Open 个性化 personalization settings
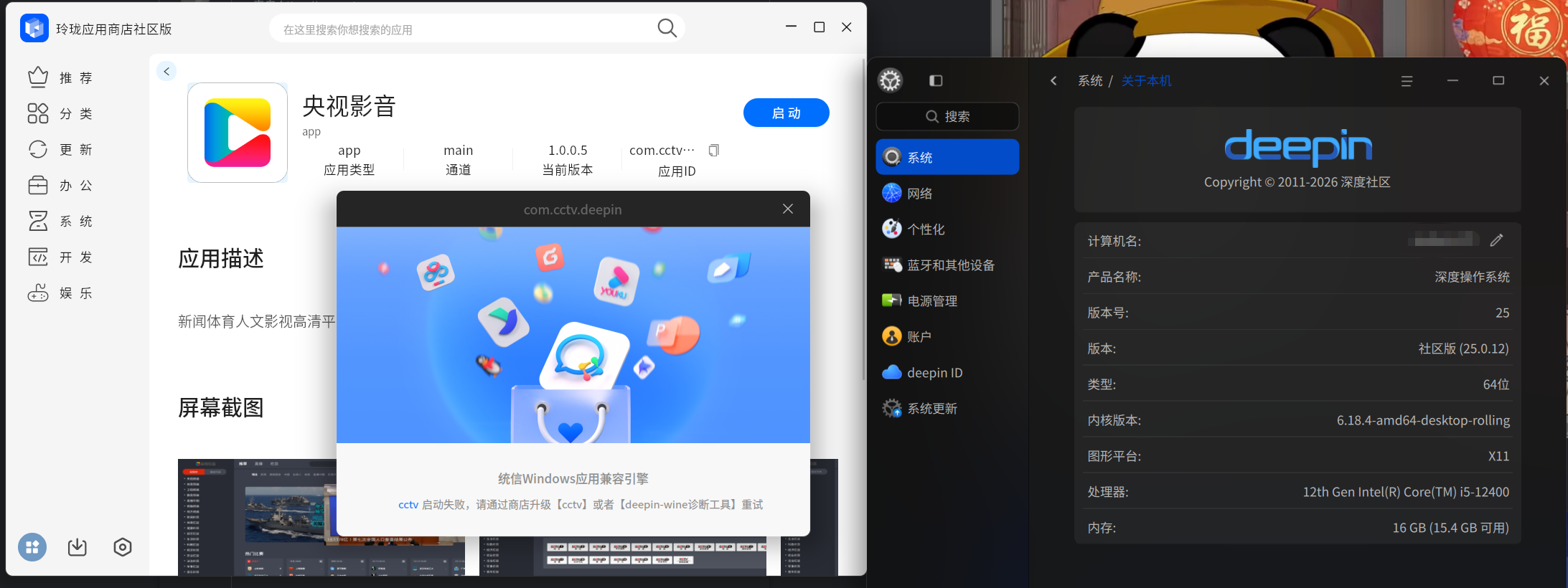The image size is (1568, 588). (x=947, y=229)
